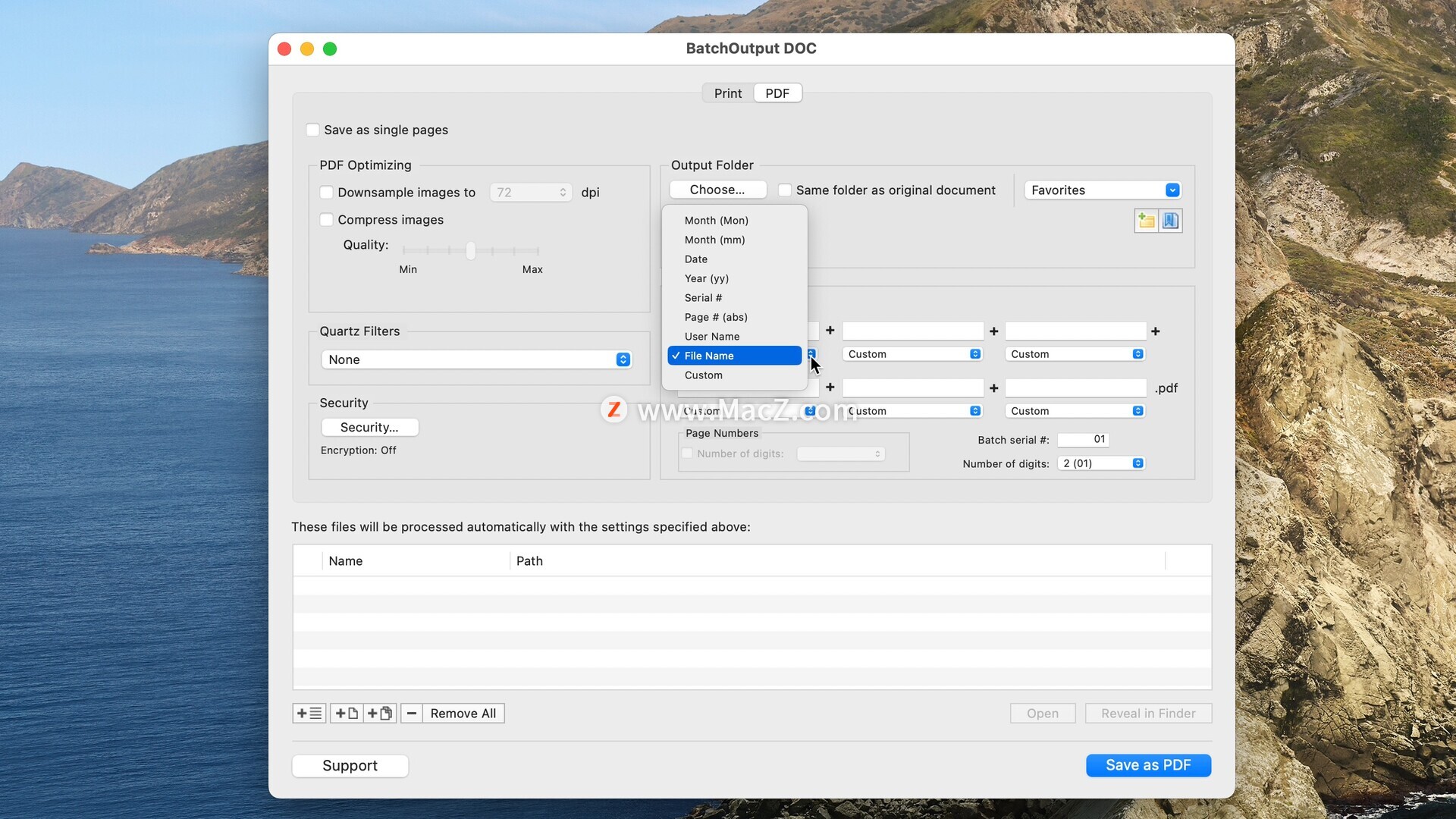The image size is (1456, 819).
Task: Minimize the BatchOutput DOC window
Action: (307, 49)
